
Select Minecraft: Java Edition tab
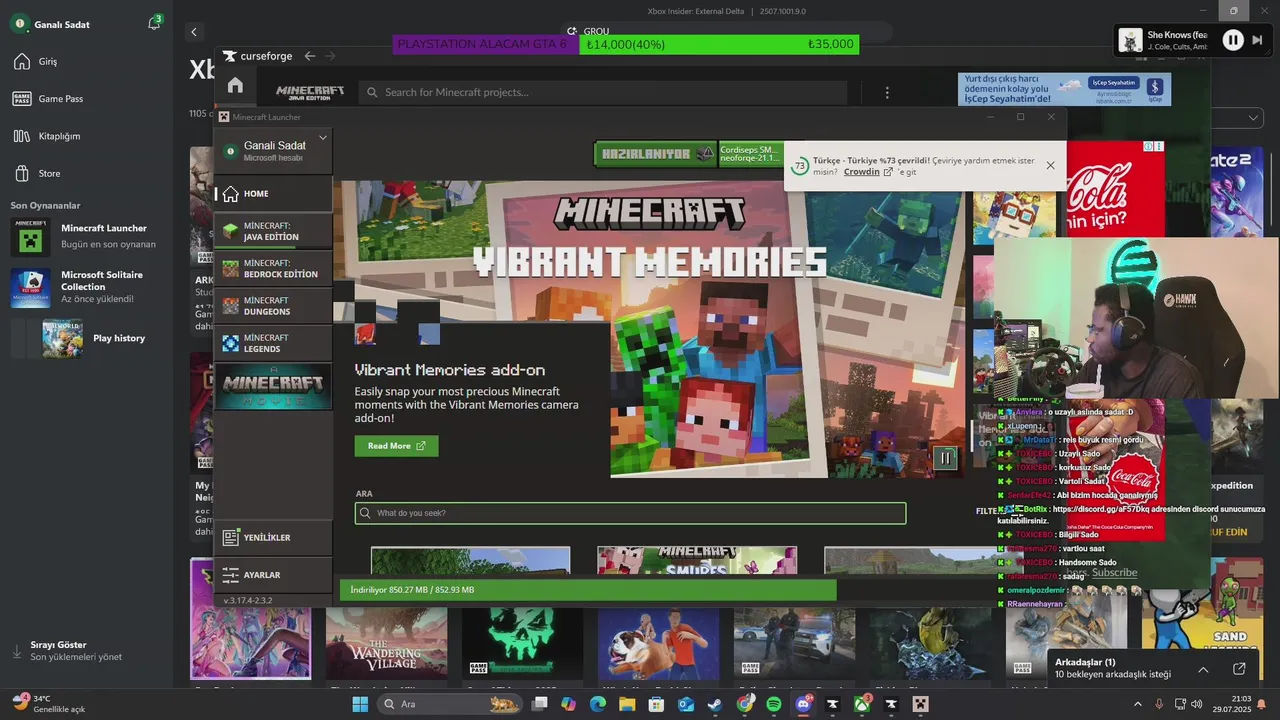pos(273,232)
